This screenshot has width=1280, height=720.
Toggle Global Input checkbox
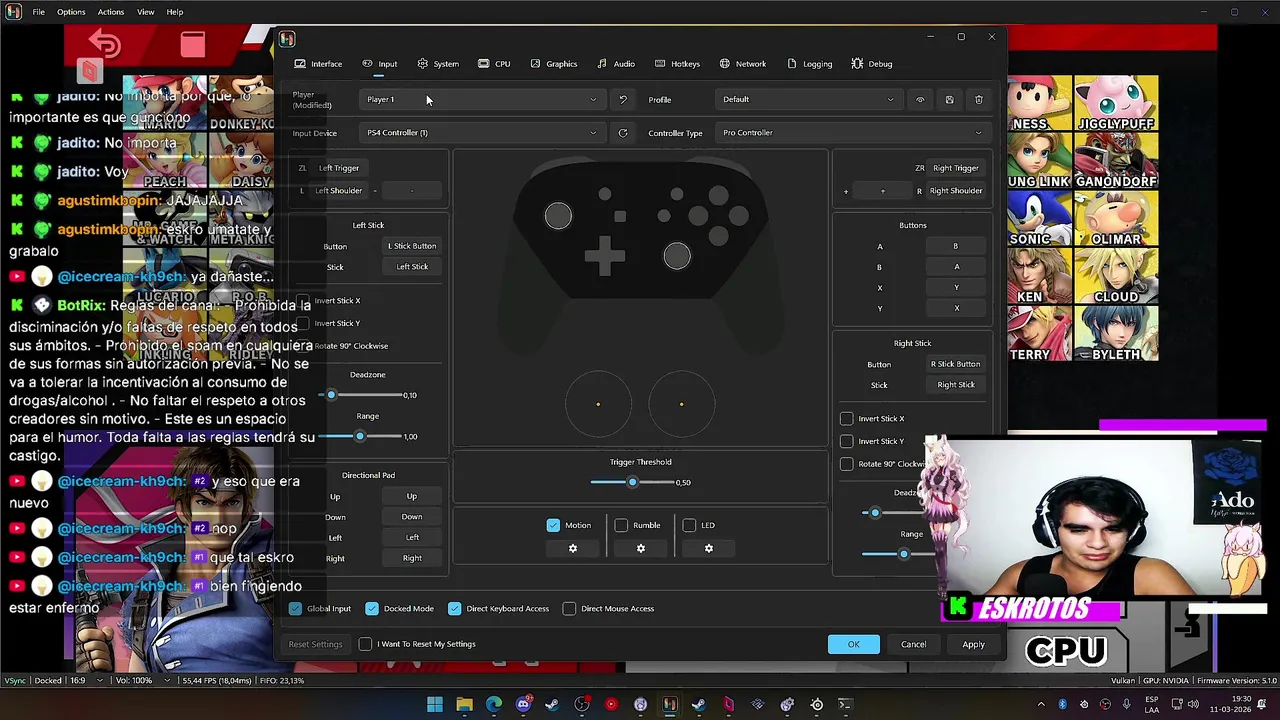[295, 608]
